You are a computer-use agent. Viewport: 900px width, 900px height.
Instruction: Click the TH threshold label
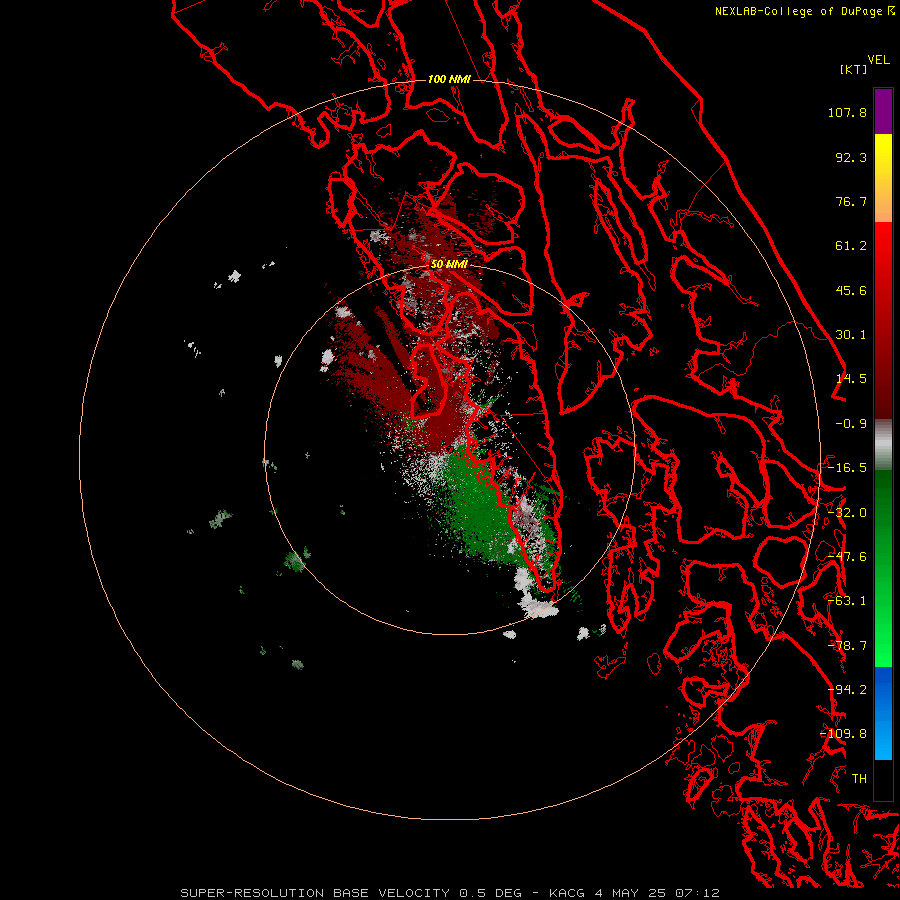(859, 779)
